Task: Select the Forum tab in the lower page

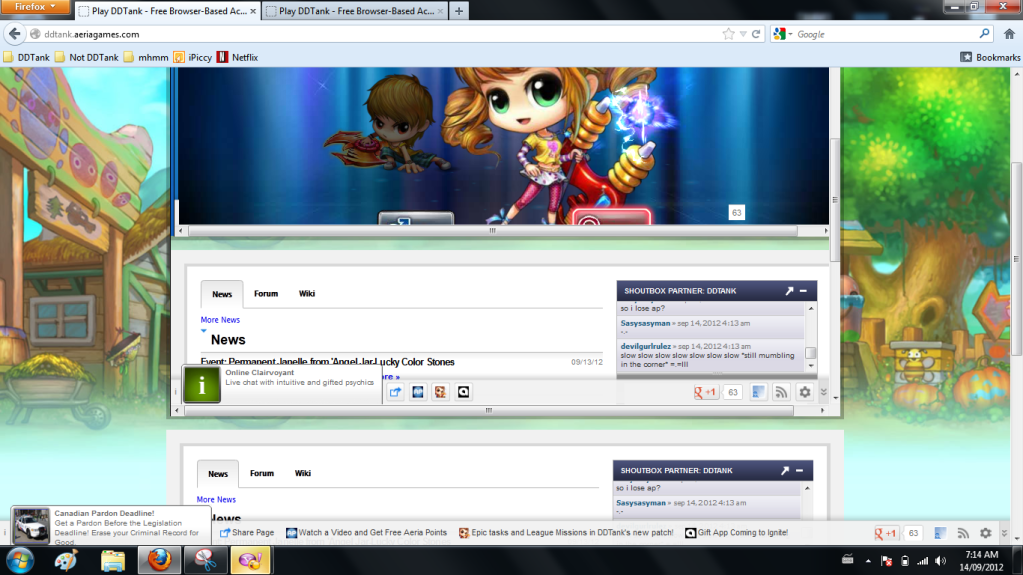Action: (262, 473)
